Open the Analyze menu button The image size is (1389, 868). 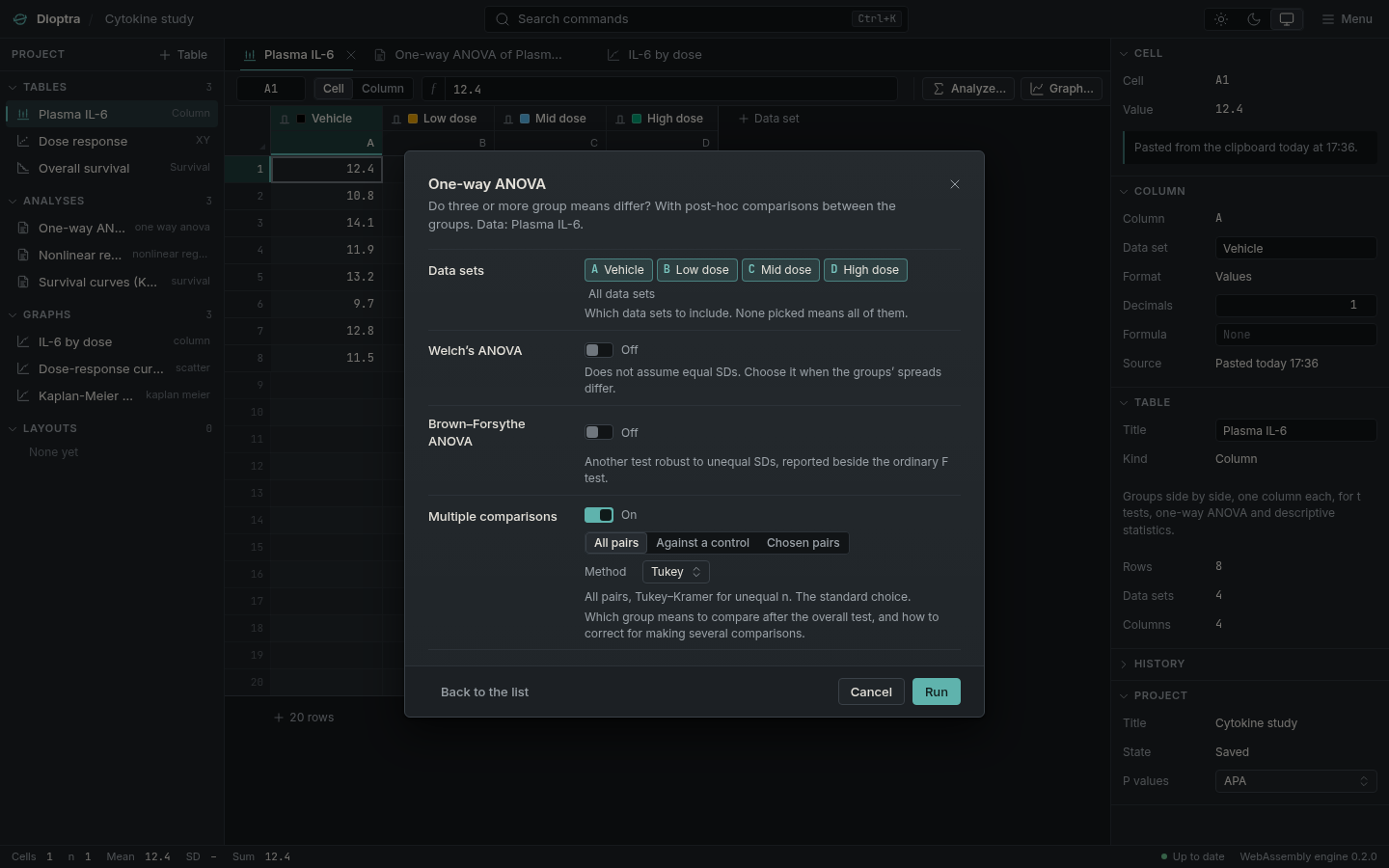(968, 89)
